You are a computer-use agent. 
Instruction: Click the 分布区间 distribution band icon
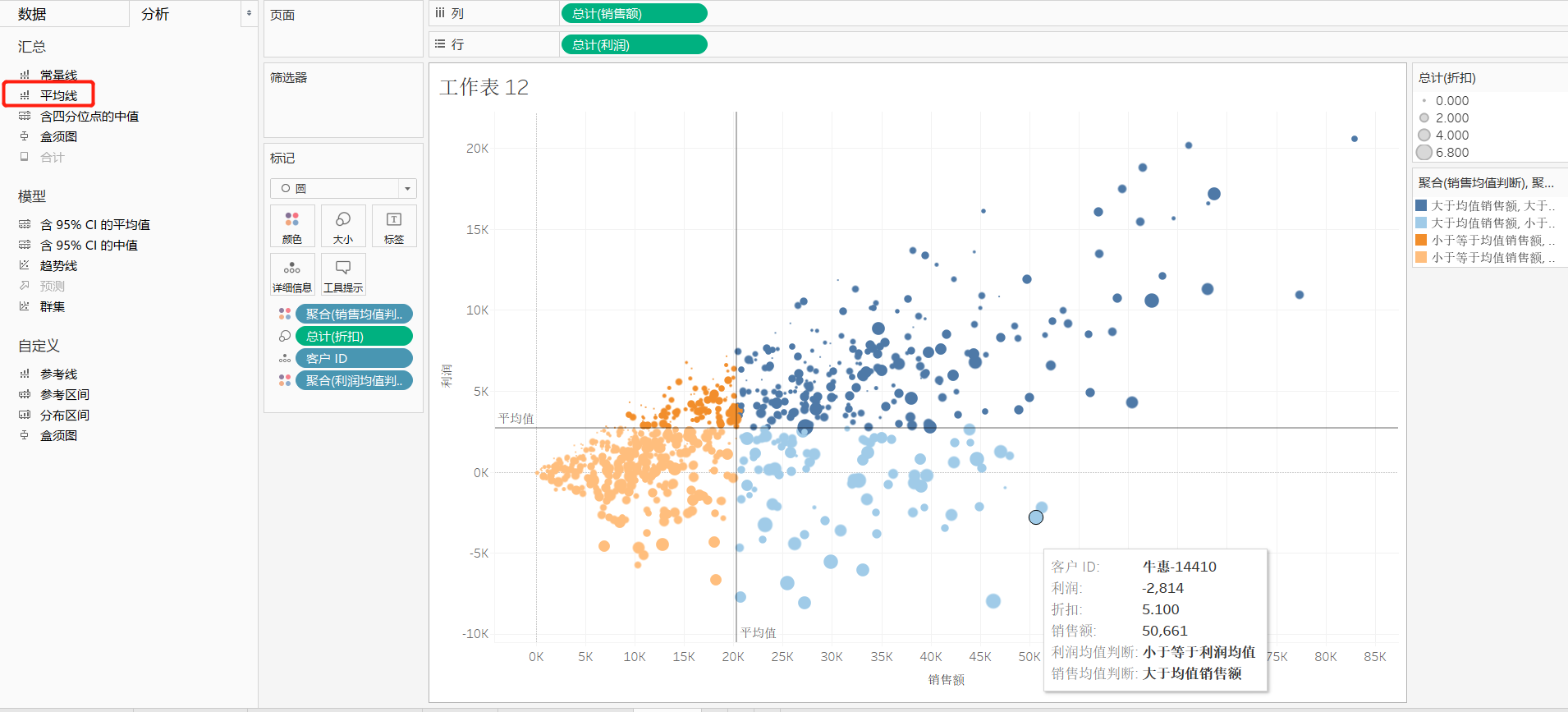tap(25, 415)
